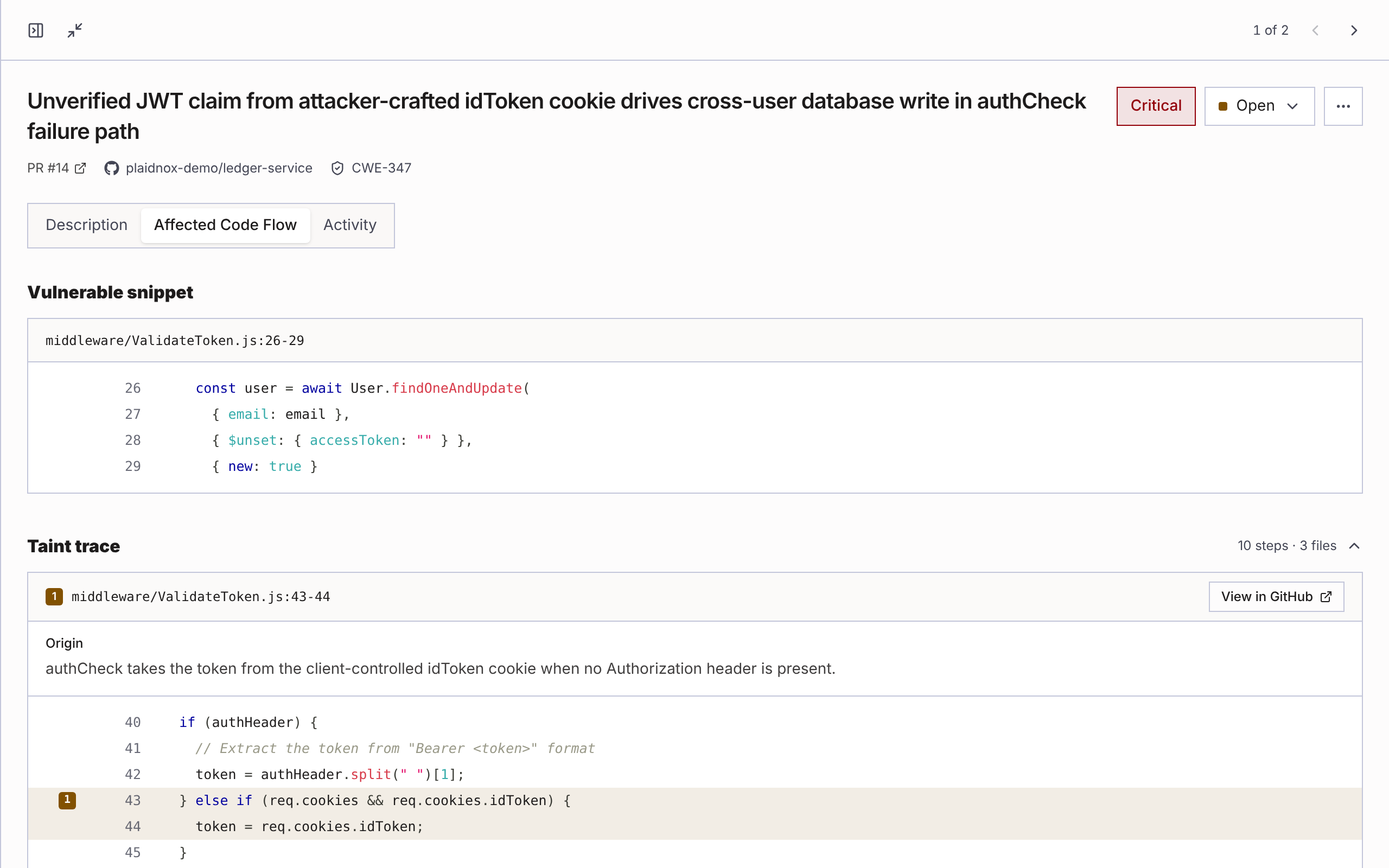Open plaidnox-demo/ledger-service repository link

coord(219,168)
